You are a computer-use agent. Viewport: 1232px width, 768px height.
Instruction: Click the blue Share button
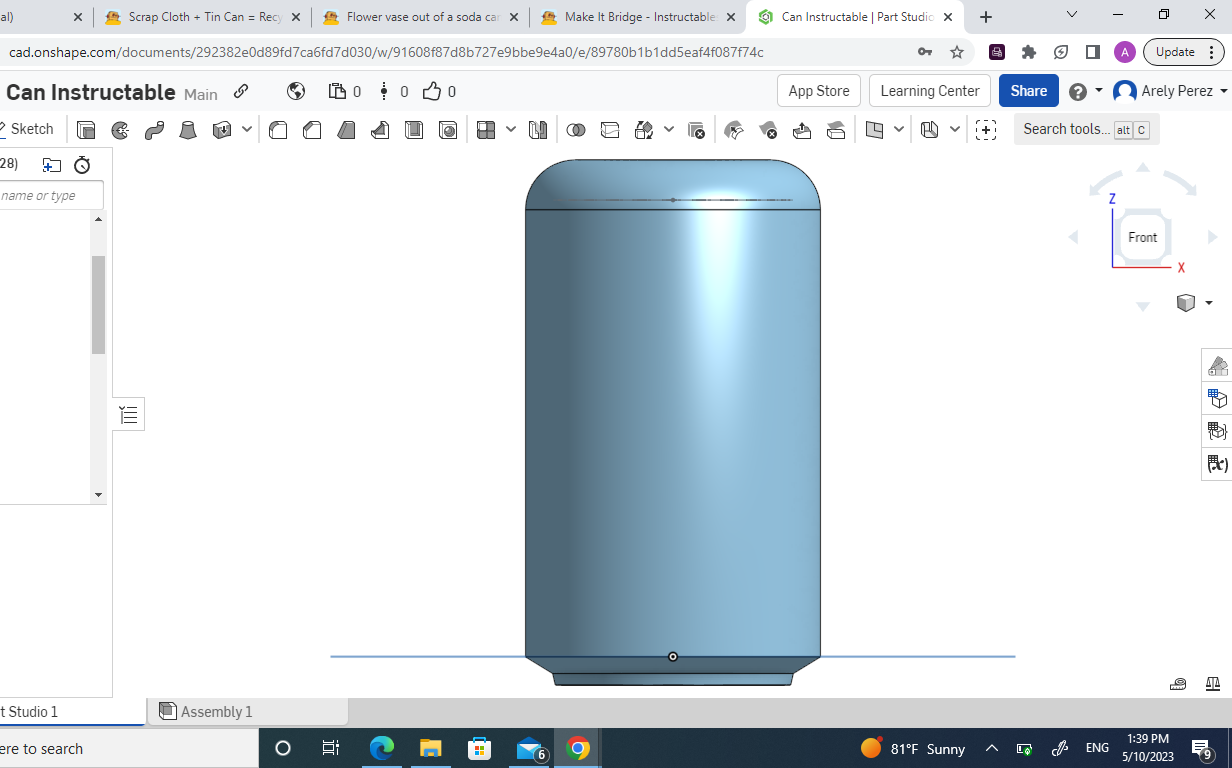(1028, 90)
